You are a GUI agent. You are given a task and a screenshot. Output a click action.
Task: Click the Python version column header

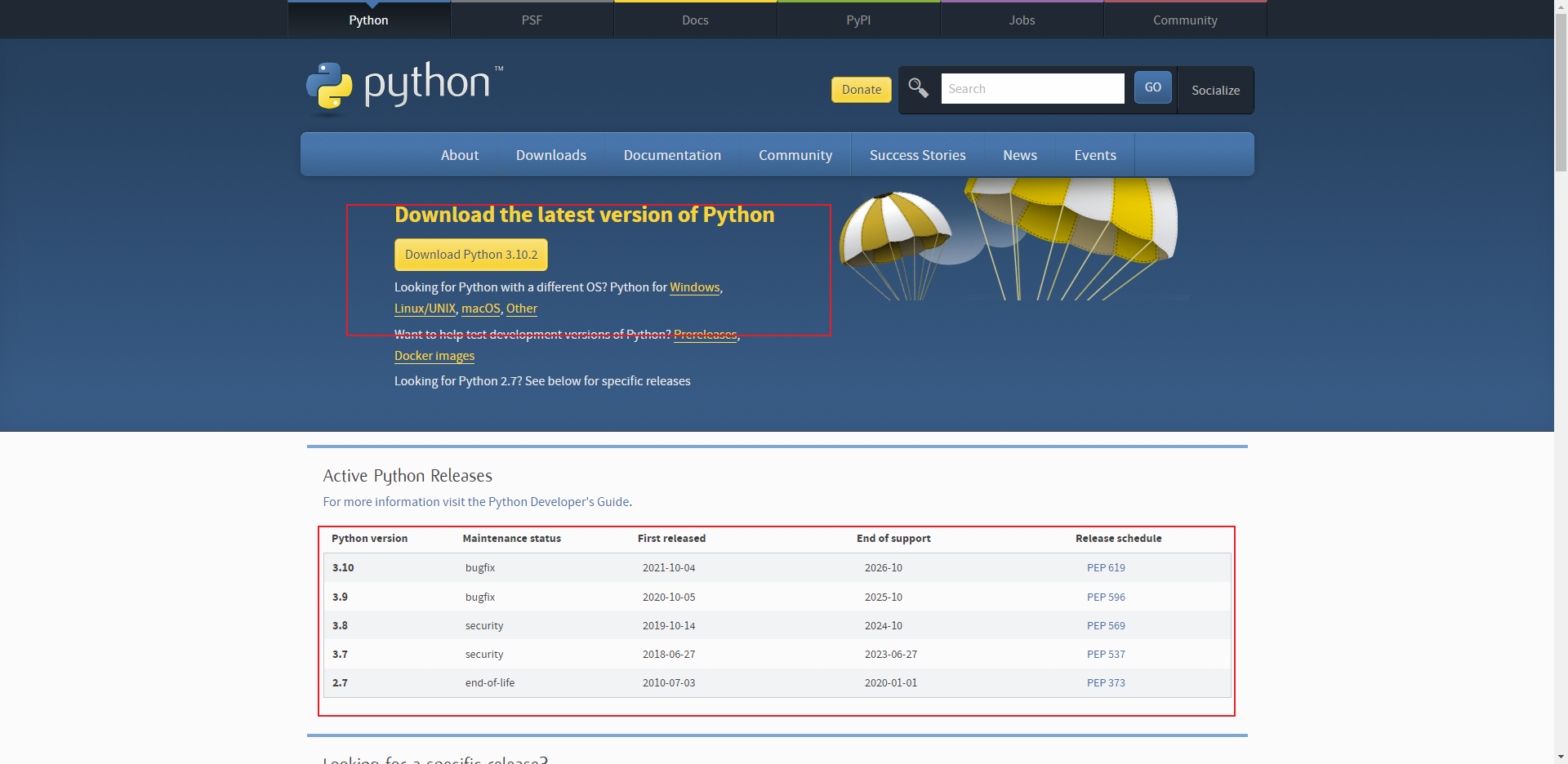coord(369,539)
